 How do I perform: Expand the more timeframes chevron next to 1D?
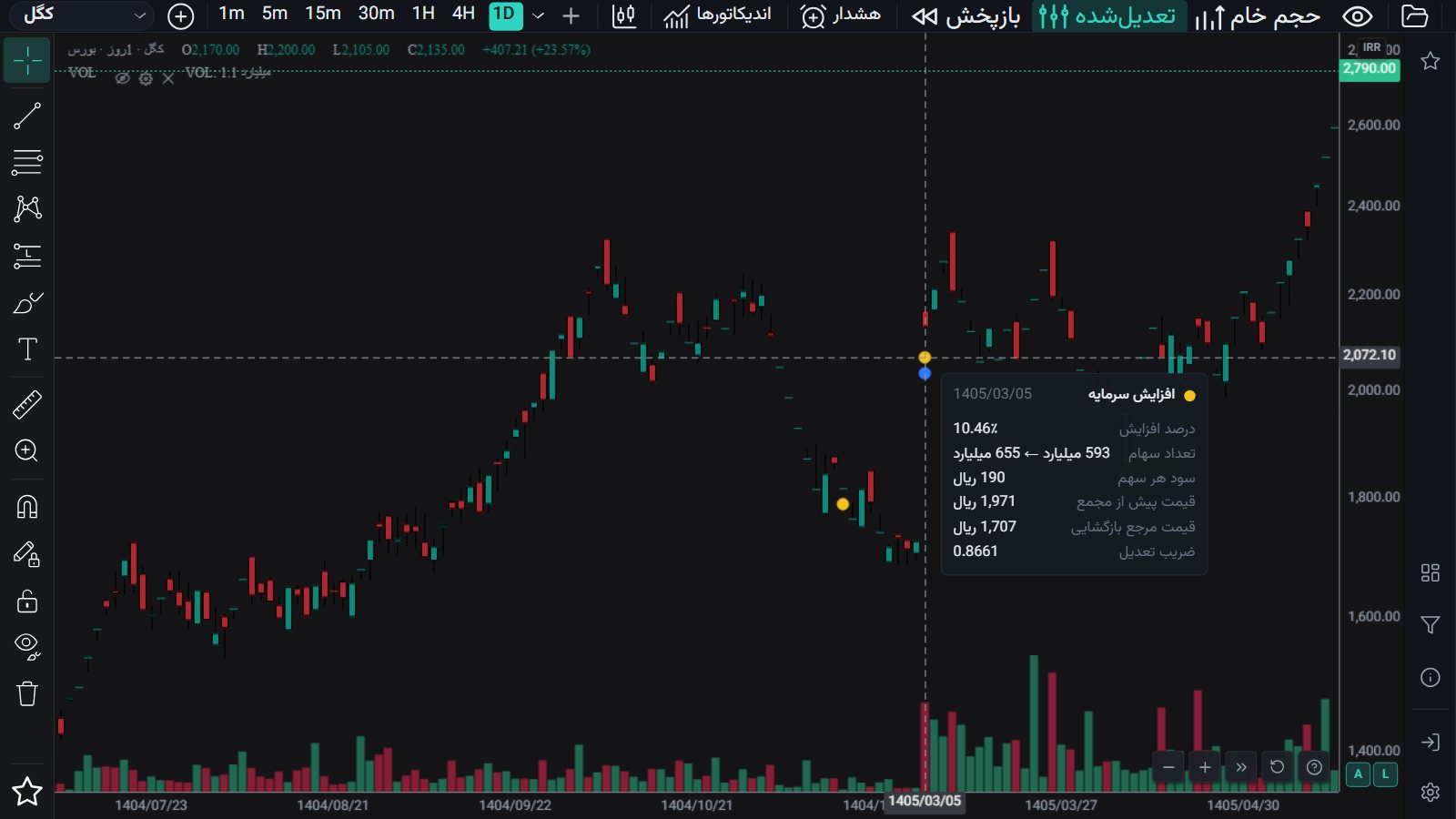(x=539, y=15)
